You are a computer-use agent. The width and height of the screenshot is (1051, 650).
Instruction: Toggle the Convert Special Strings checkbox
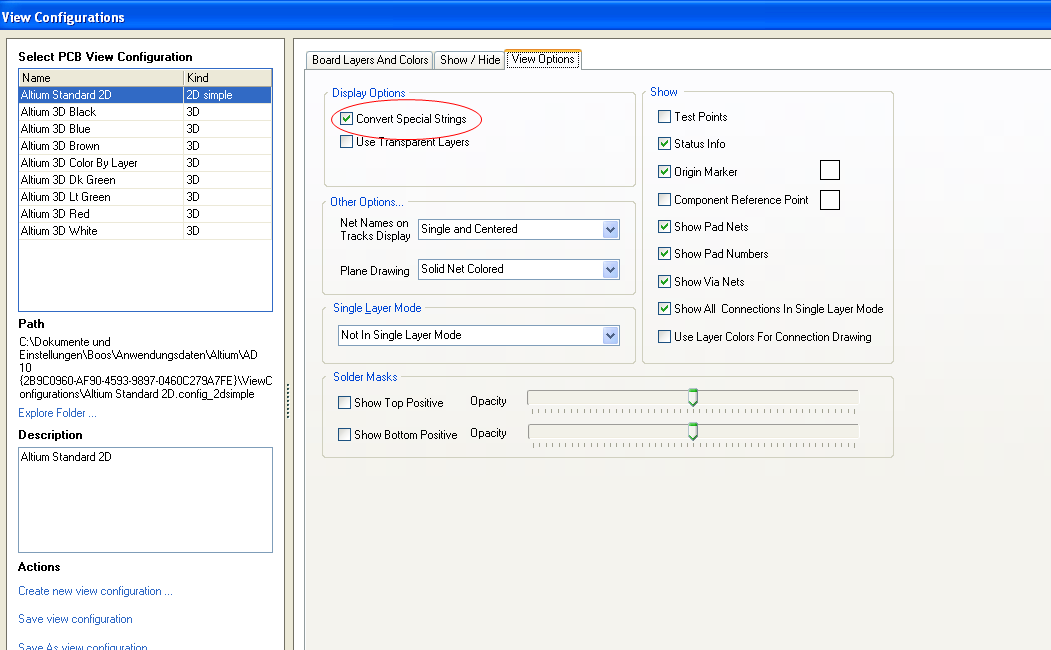tap(347, 119)
